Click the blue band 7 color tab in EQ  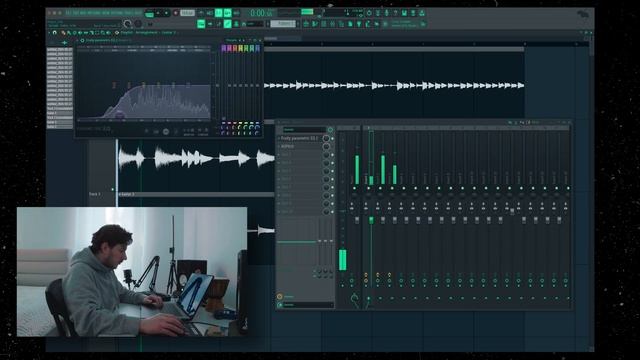coord(258,48)
